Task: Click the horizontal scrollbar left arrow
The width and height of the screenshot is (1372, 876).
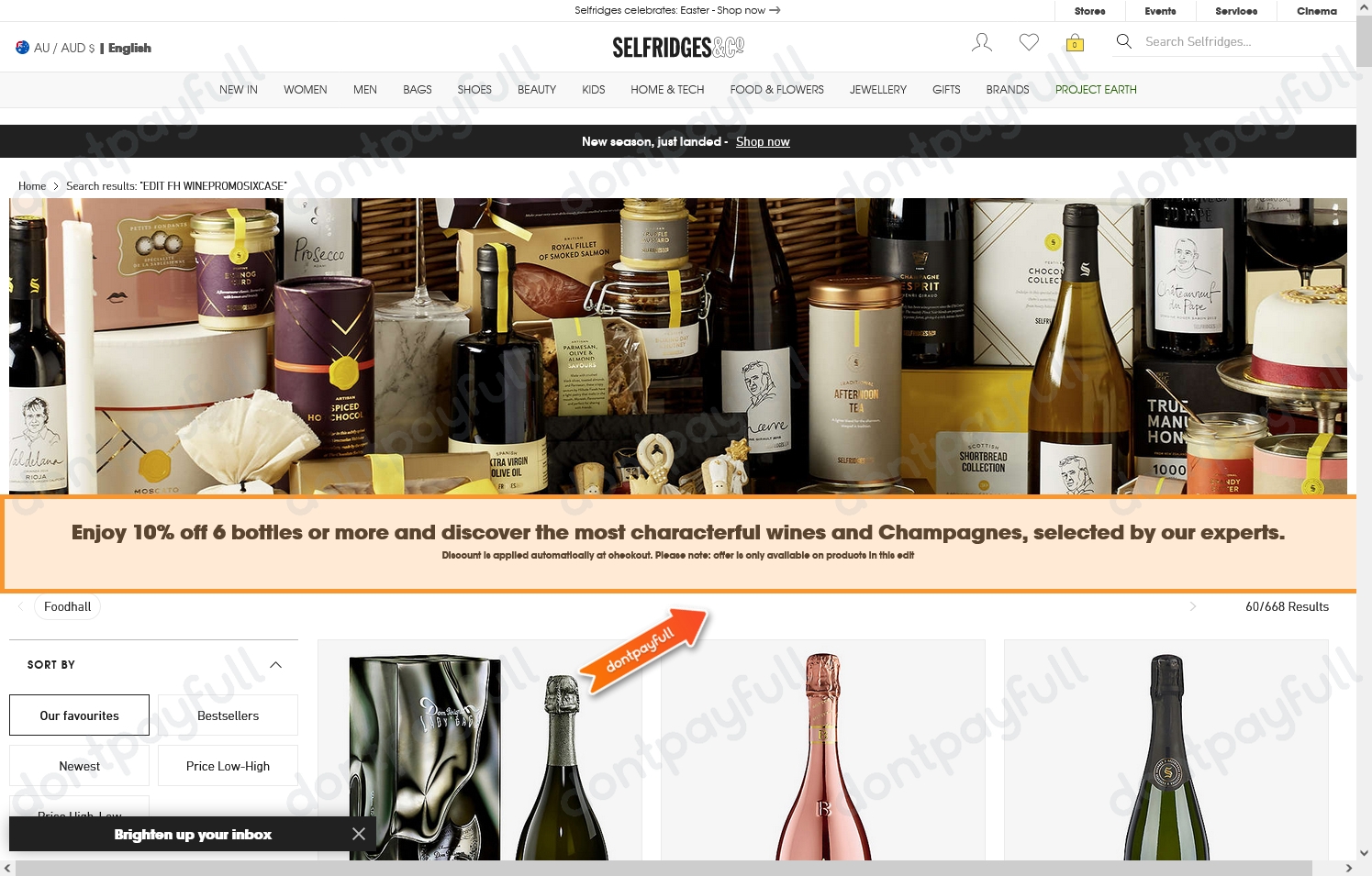Action: pyautogui.click(x=7, y=868)
